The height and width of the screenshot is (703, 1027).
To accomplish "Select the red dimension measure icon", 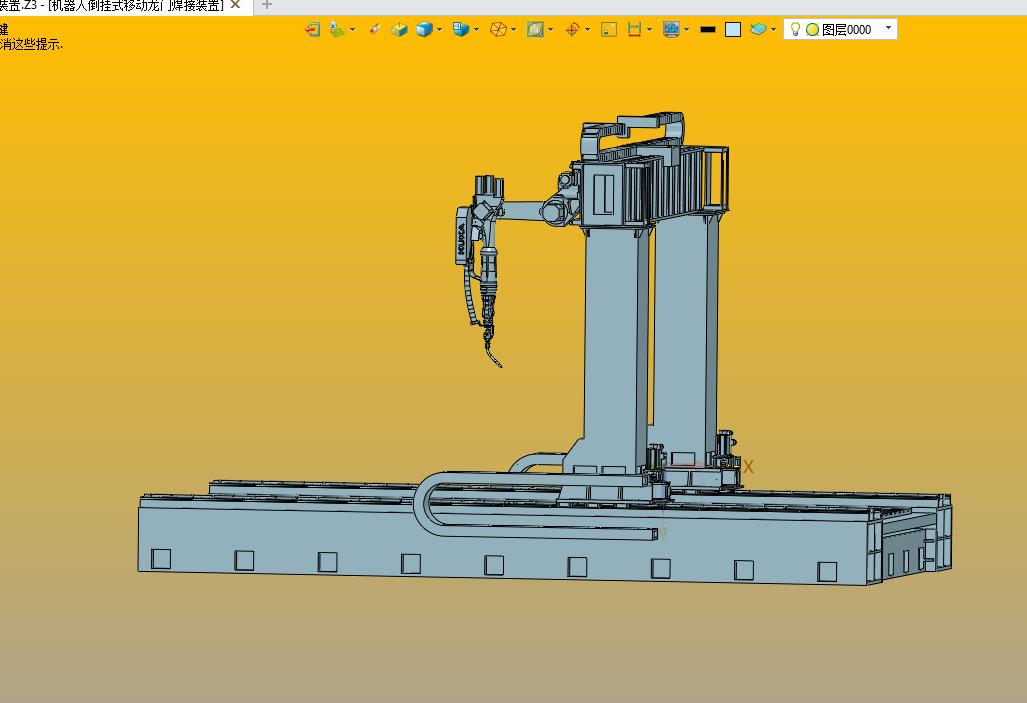I will [634, 29].
